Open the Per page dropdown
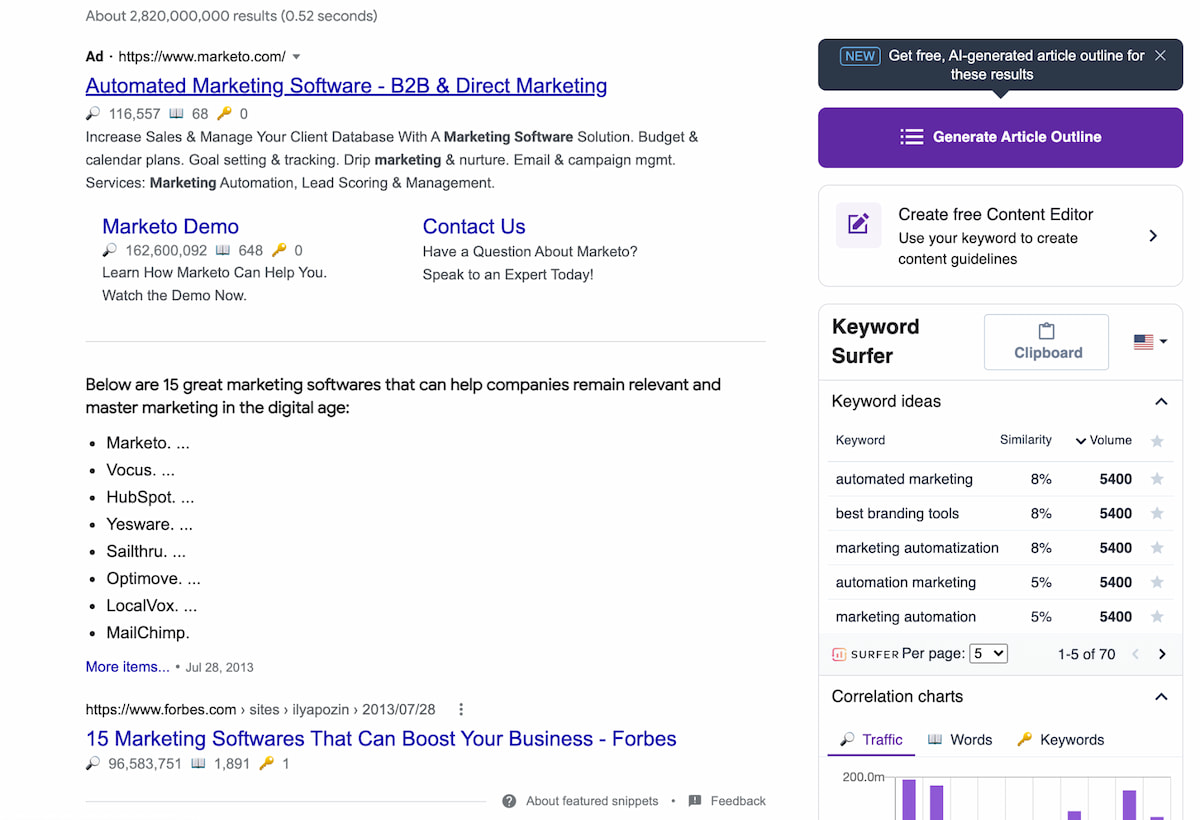 click(988, 653)
